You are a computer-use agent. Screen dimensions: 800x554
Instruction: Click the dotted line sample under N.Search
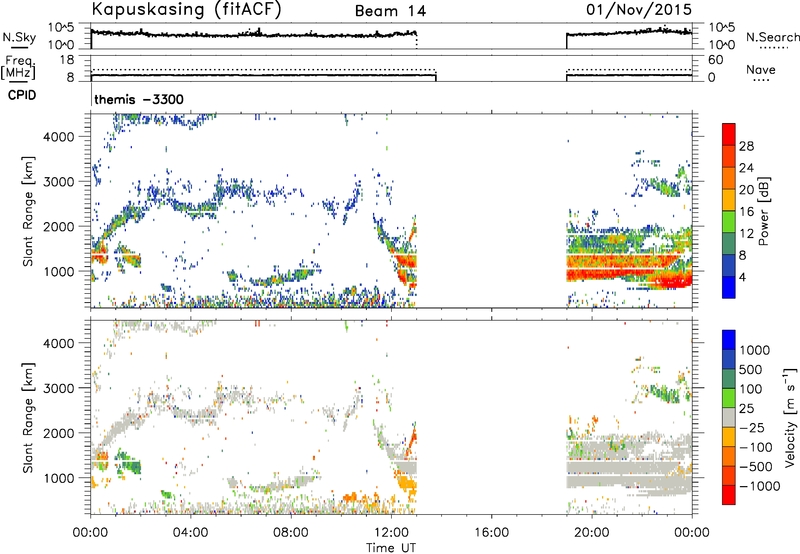(x=773, y=47)
